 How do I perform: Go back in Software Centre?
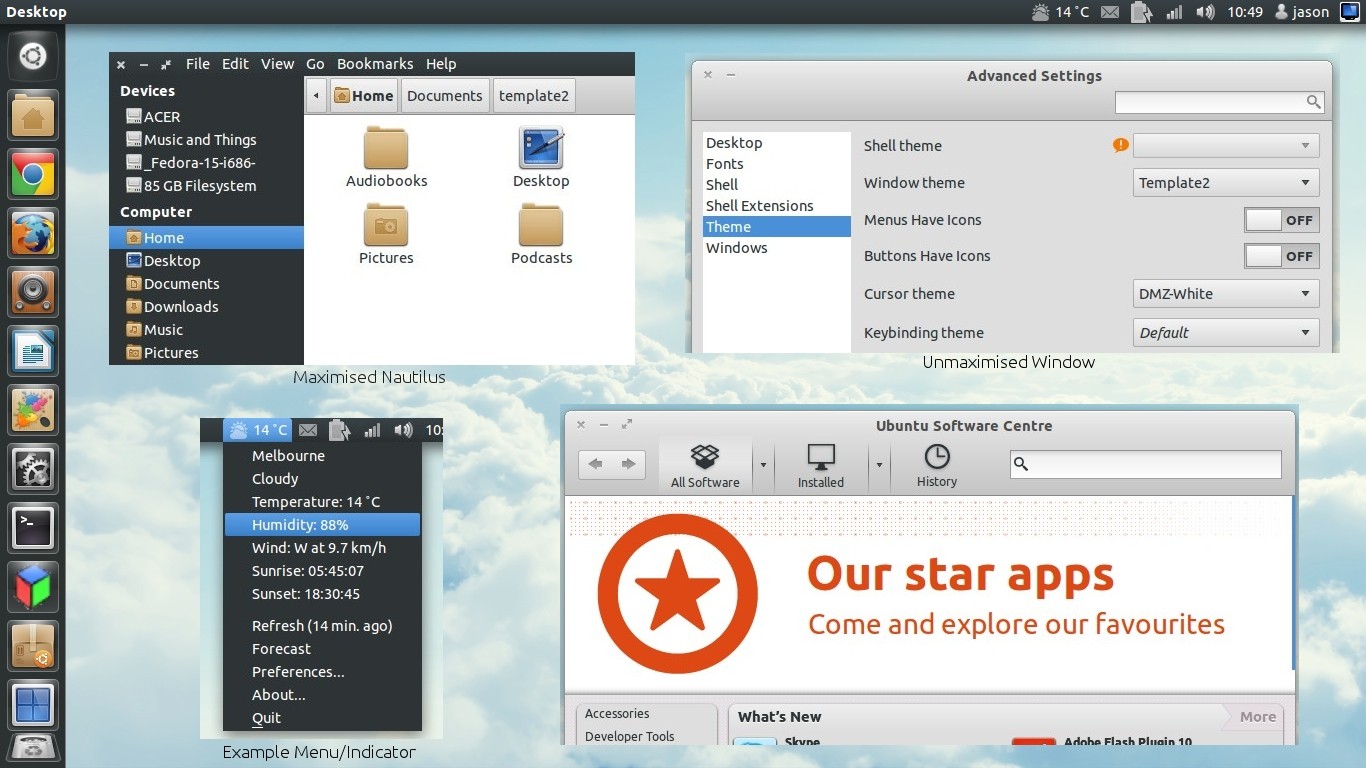[596, 464]
